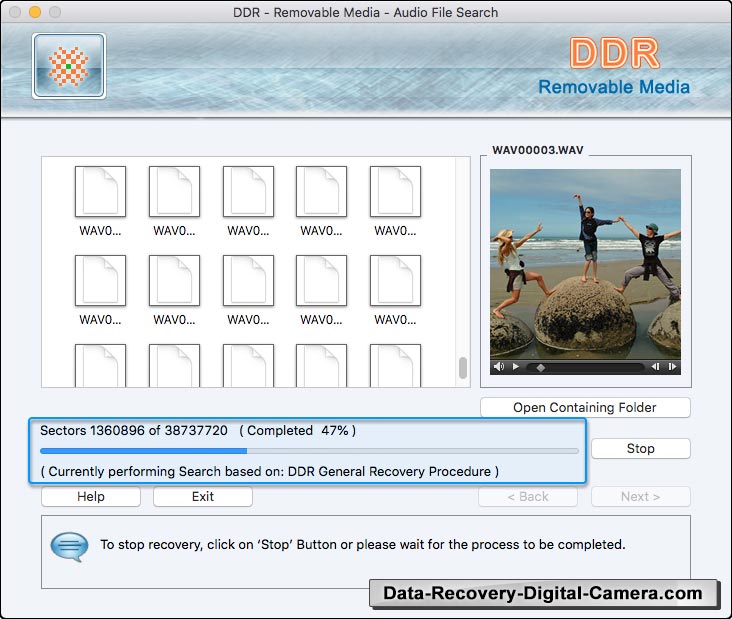Play the WAV00003.WAV preview
Screen dimensions: 732x619
[515, 366]
